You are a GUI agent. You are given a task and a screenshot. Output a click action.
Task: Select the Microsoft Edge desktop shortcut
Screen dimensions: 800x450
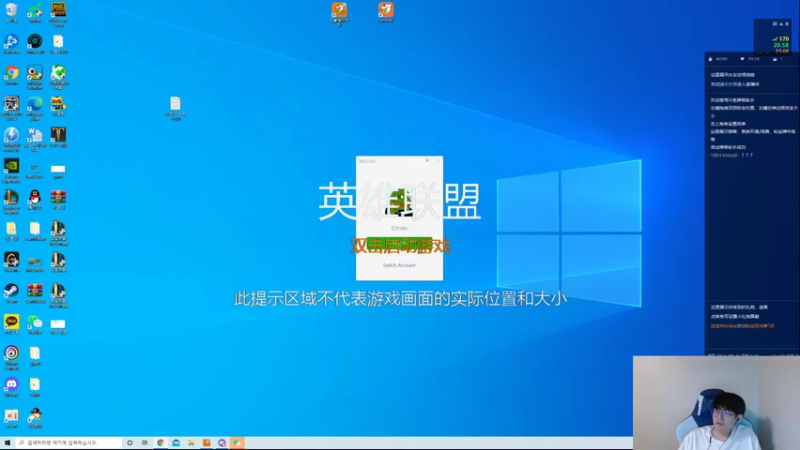coord(35,108)
